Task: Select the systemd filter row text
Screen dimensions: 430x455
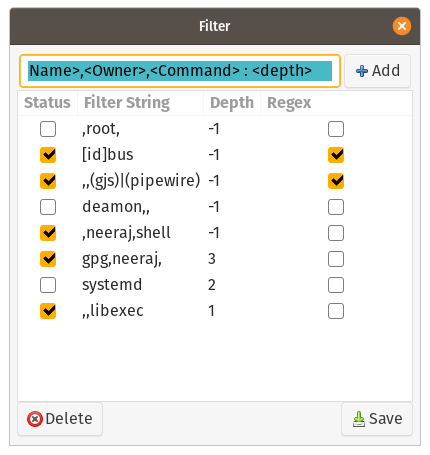Action: point(112,285)
